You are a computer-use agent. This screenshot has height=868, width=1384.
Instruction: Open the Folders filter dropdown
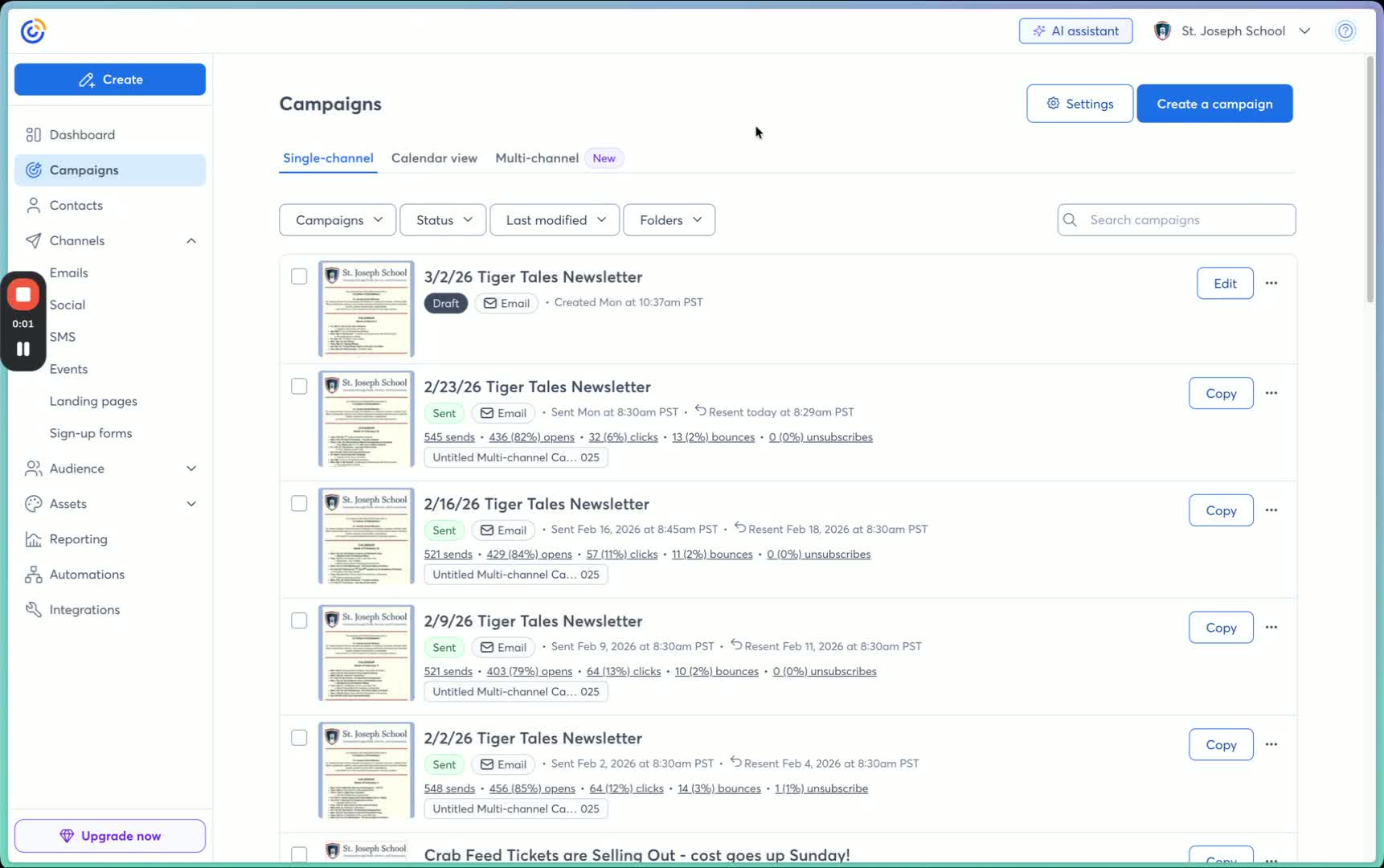[x=669, y=219]
